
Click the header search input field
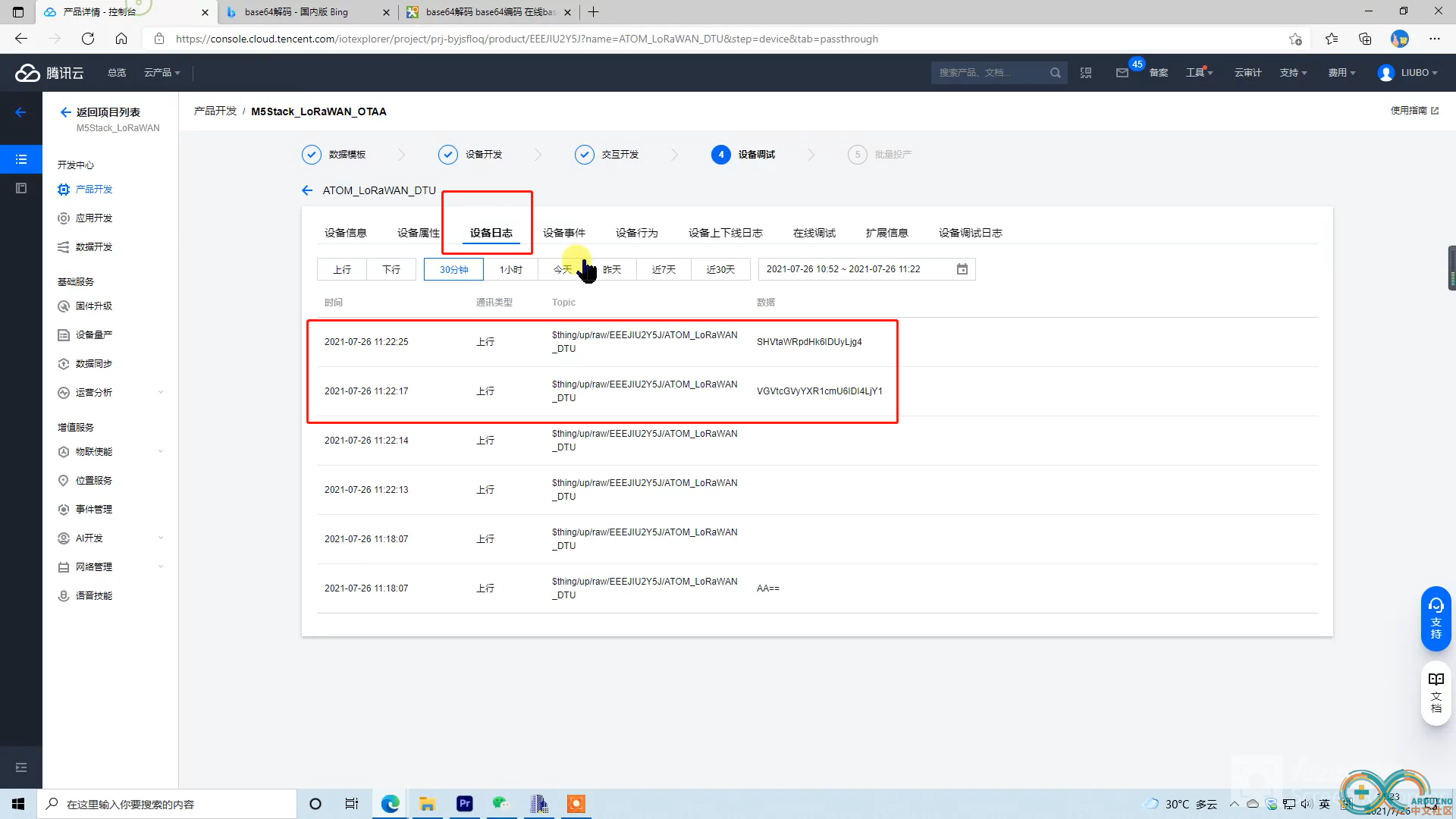tap(990, 73)
